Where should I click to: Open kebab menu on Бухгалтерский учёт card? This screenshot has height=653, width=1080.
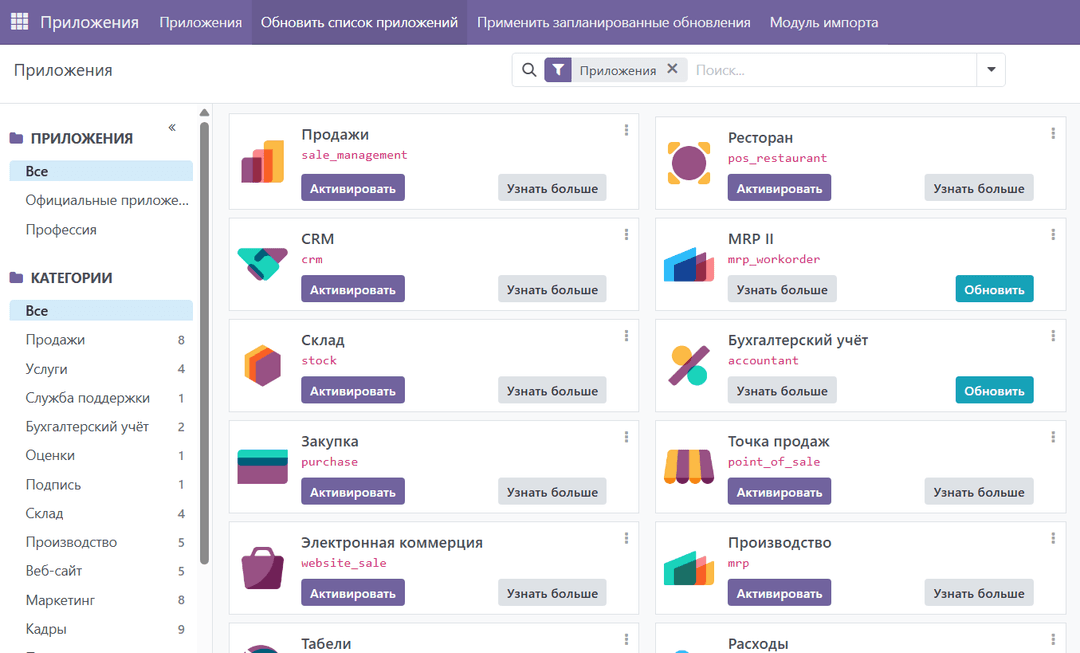1053,335
